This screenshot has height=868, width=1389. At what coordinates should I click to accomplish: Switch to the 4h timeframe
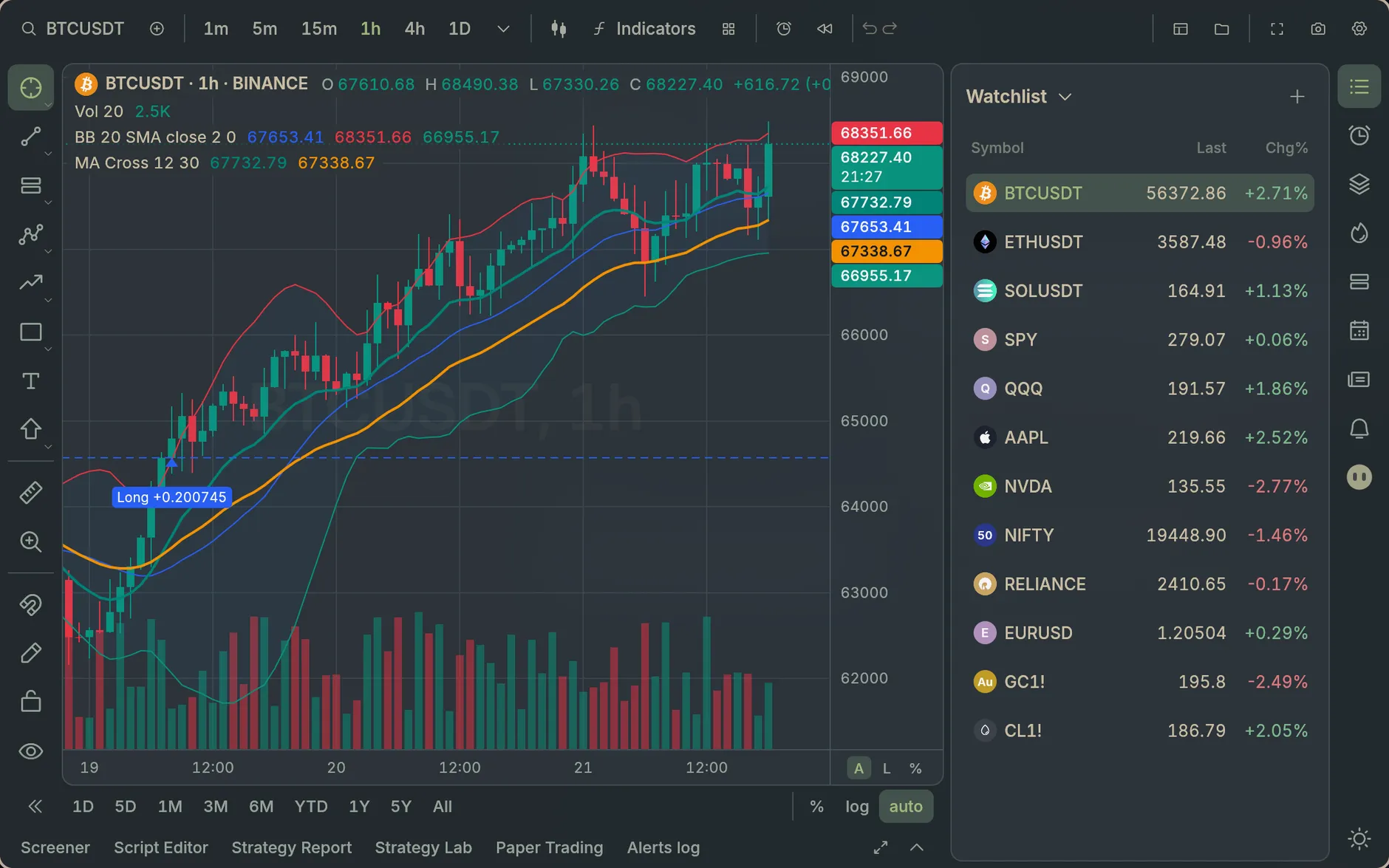tap(414, 29)
